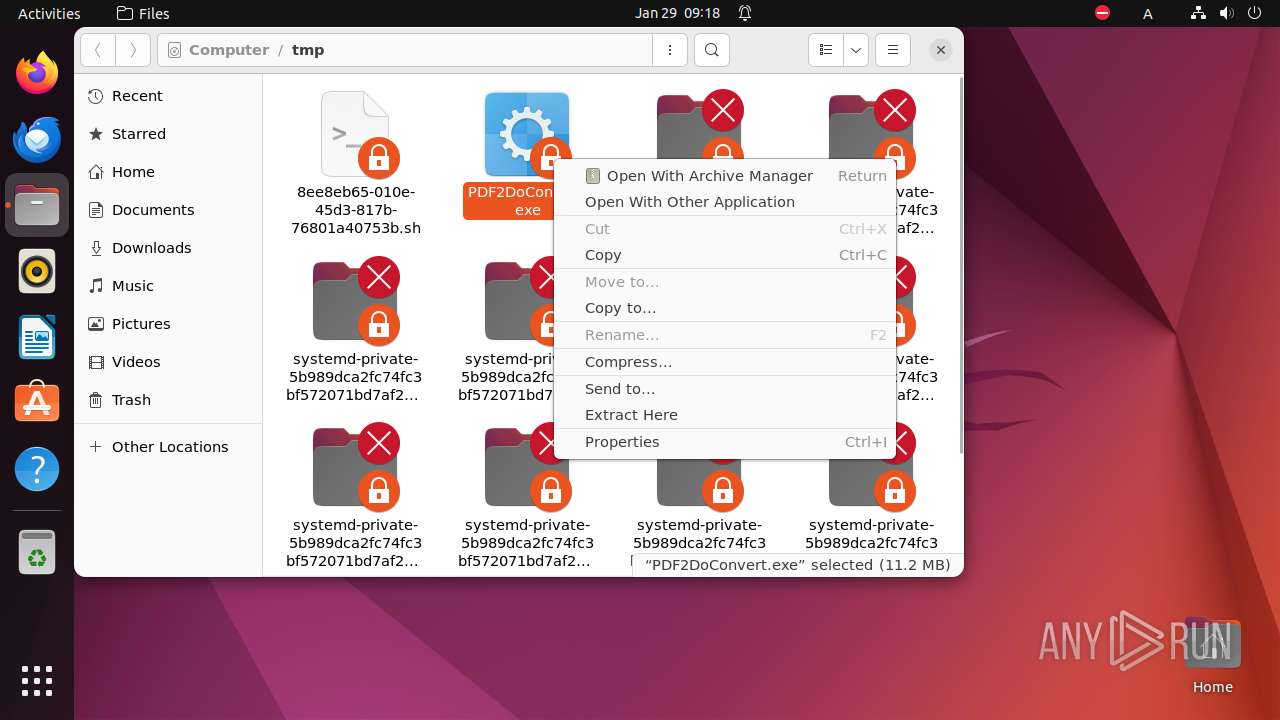Open the Activities overview

[x=49, y=13]
